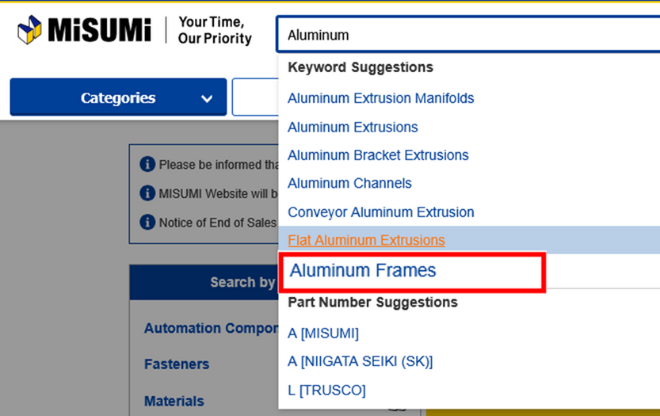Click the info icon beside 'Notice of End of Sales'

[x=147, y=222]
